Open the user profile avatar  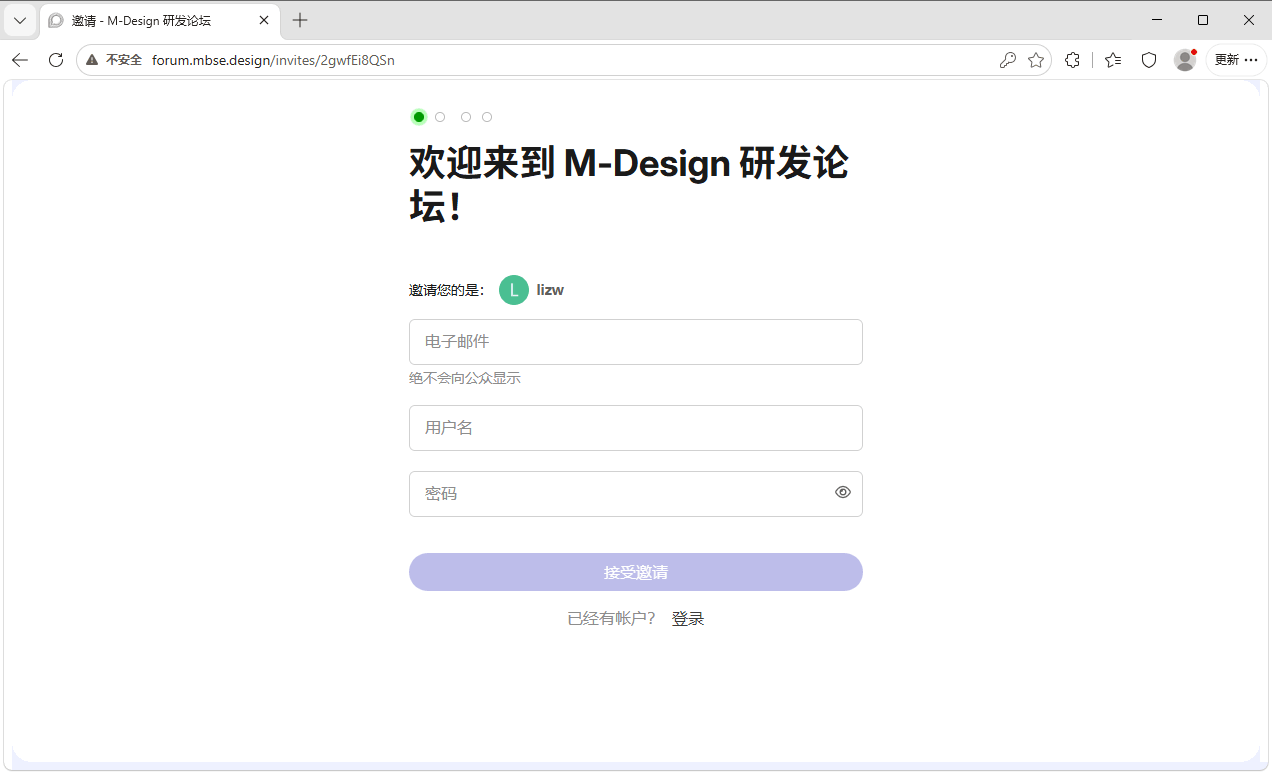coord(1185,60)
